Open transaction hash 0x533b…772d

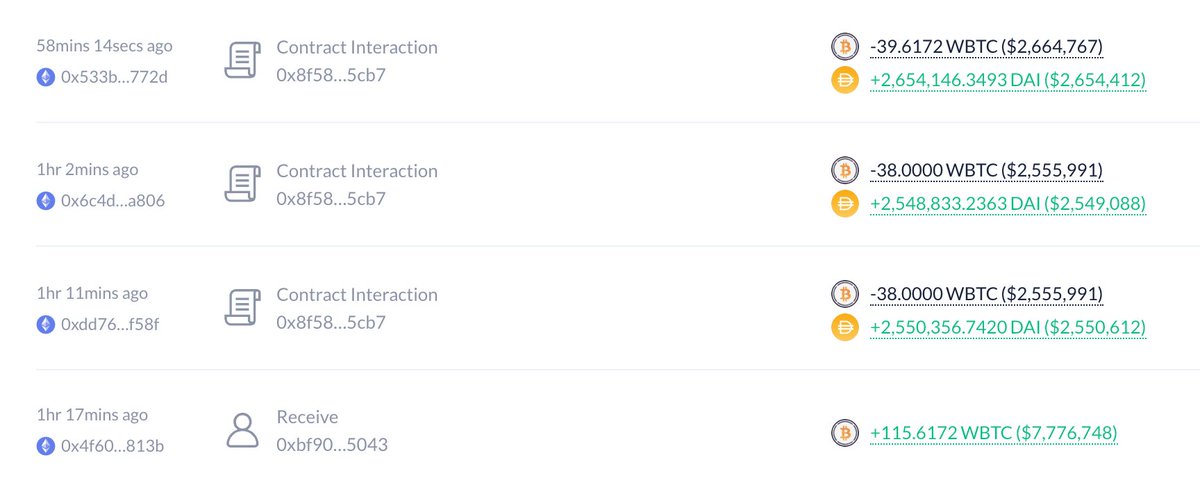coord(114,77)
